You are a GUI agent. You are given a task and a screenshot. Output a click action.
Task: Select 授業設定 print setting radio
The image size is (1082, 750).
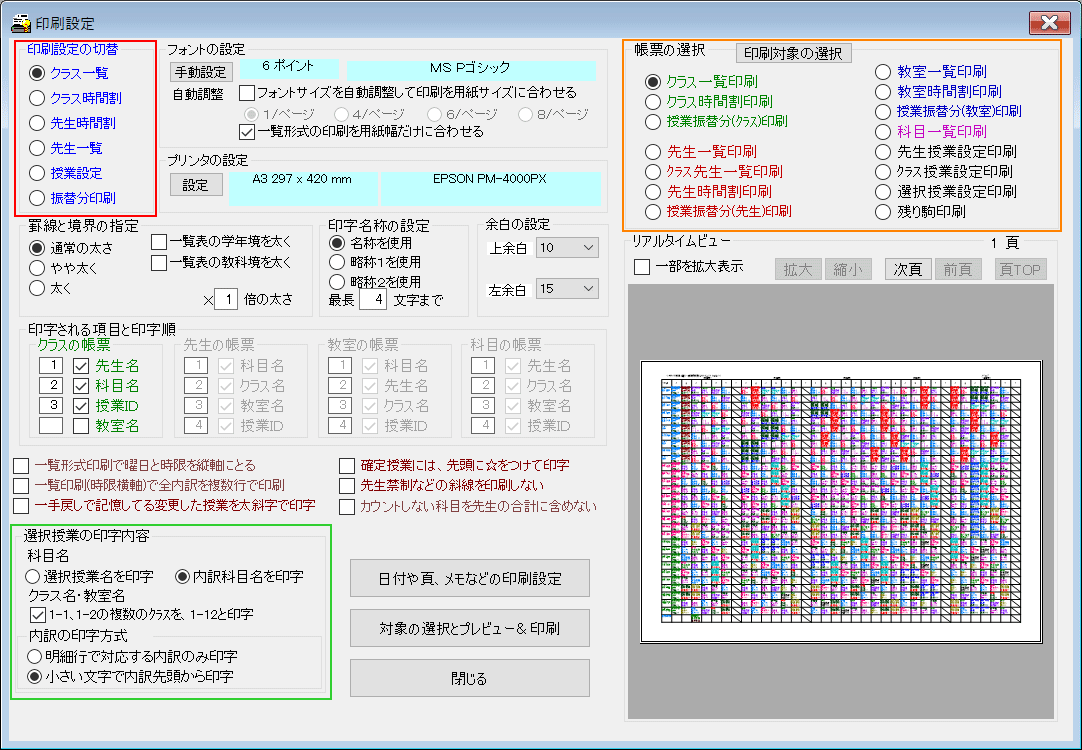37,172
